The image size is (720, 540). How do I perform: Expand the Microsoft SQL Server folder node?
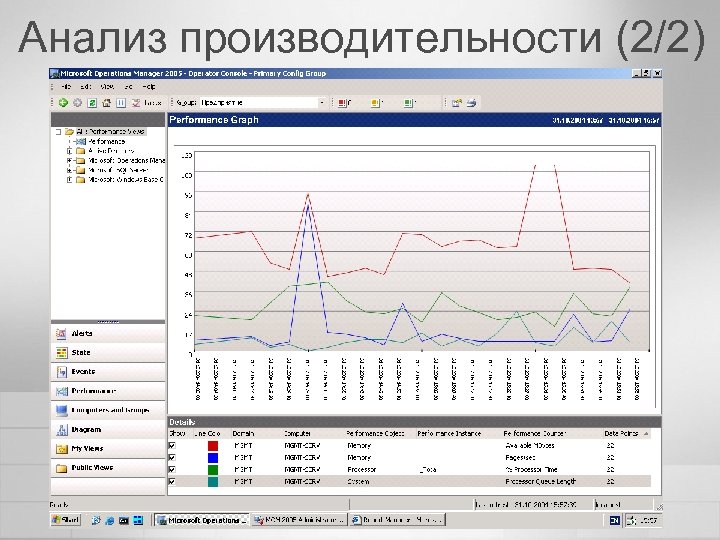point(69,170)
